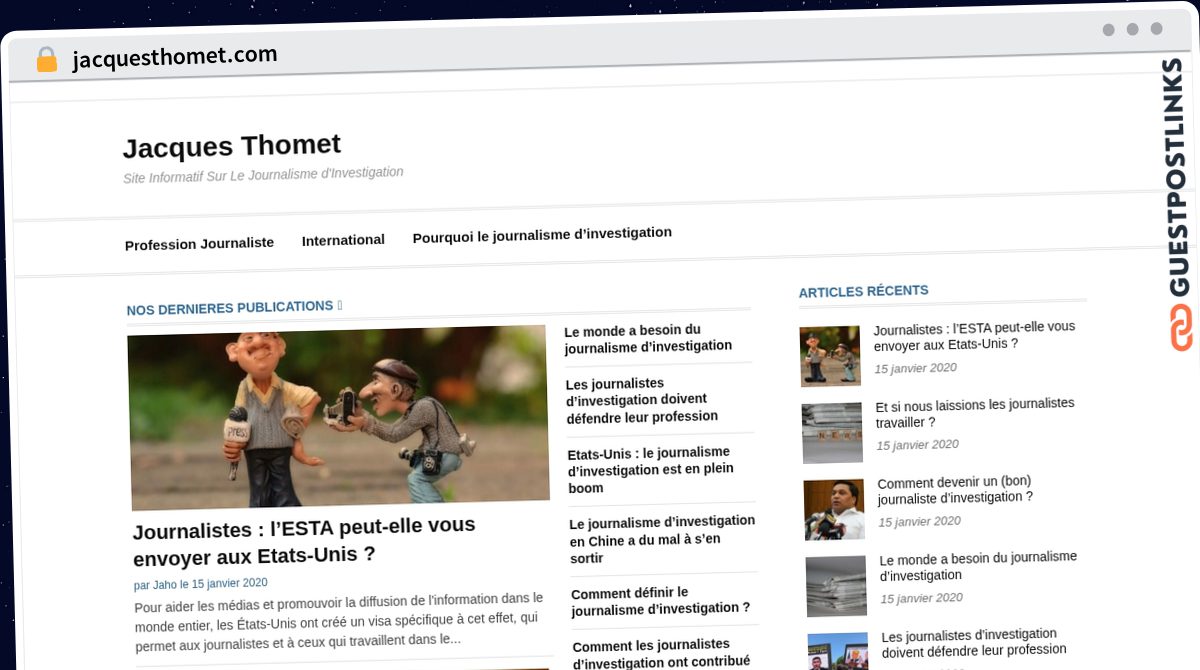Open the Jacques Thomet site title

click(x=232, y=146)
